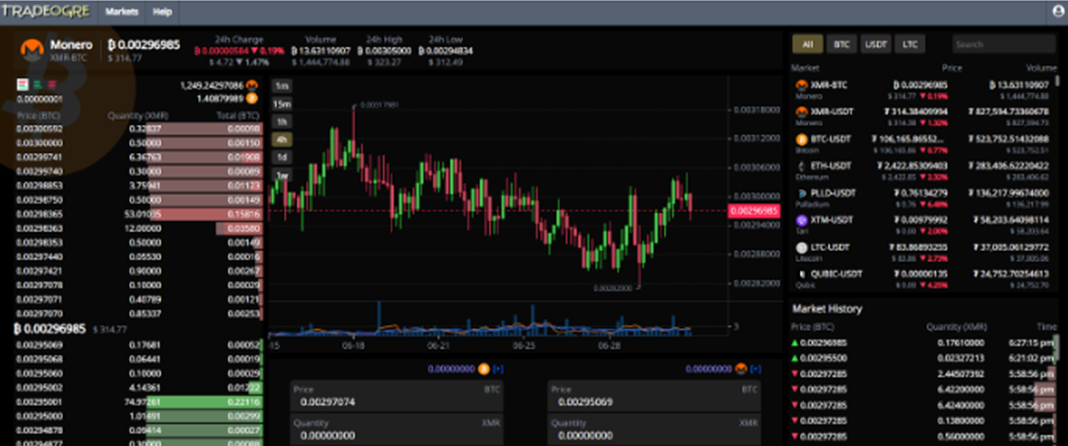Select buy order at 0.00295002
The width and height of the screenshot is (1068, 446).
(138, 387)
